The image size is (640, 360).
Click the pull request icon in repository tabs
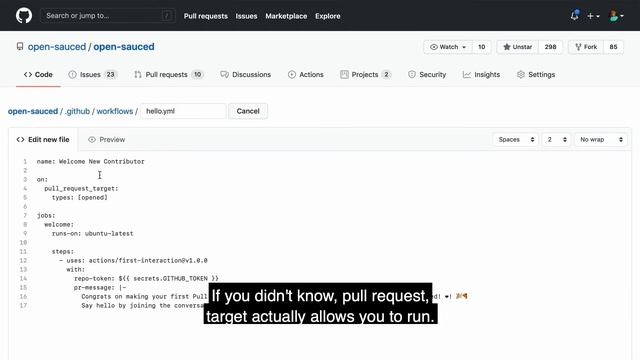tap(138, 75)
